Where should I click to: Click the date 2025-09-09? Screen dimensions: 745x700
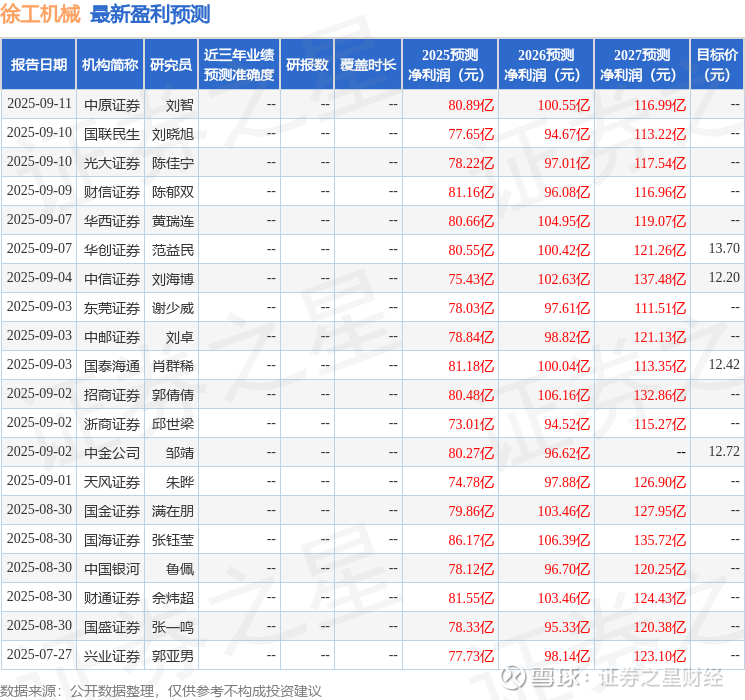[39, 191]
